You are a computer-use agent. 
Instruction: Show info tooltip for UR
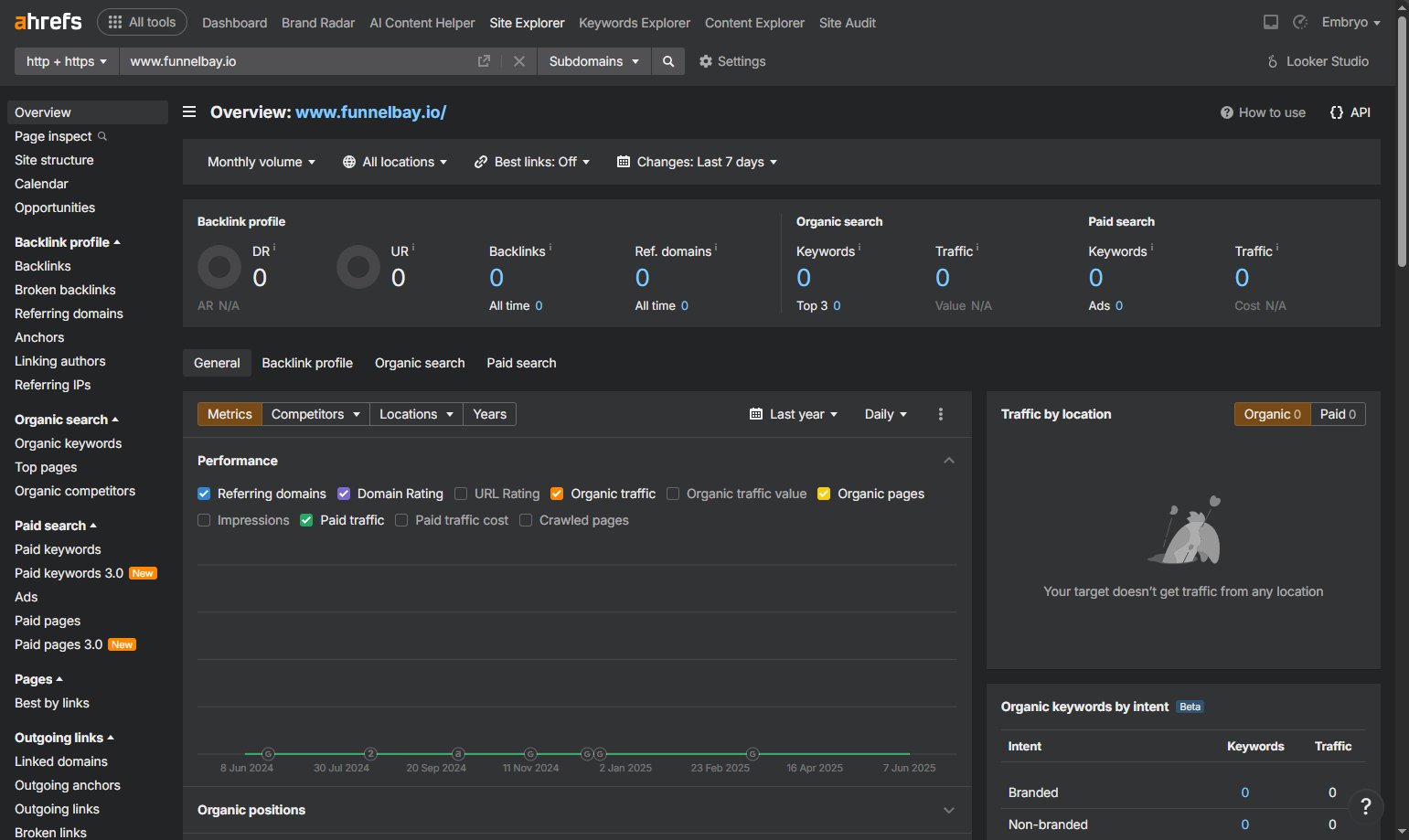click(413, 248)
